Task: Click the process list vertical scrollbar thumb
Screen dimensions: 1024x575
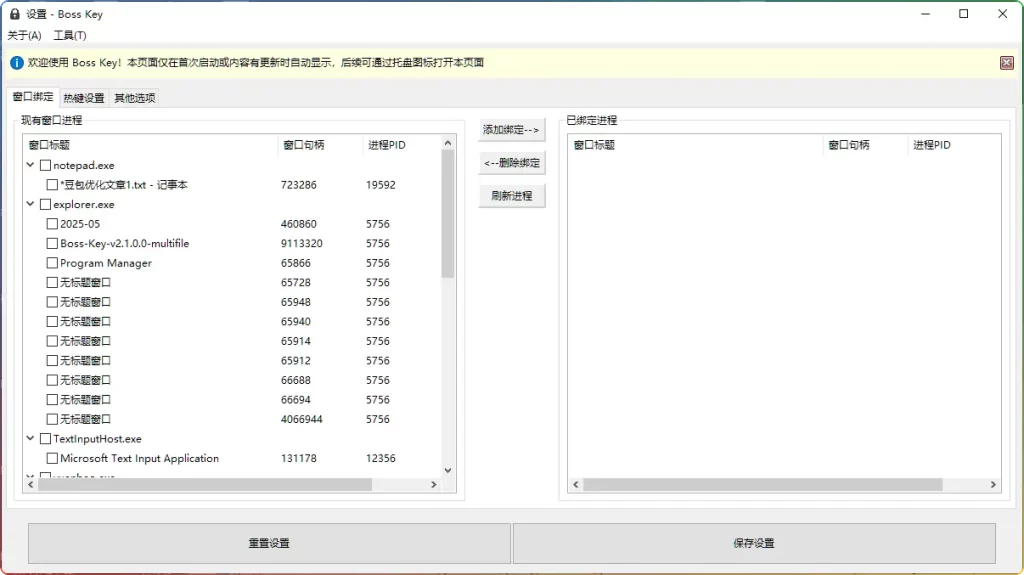Action: [447, 214]
